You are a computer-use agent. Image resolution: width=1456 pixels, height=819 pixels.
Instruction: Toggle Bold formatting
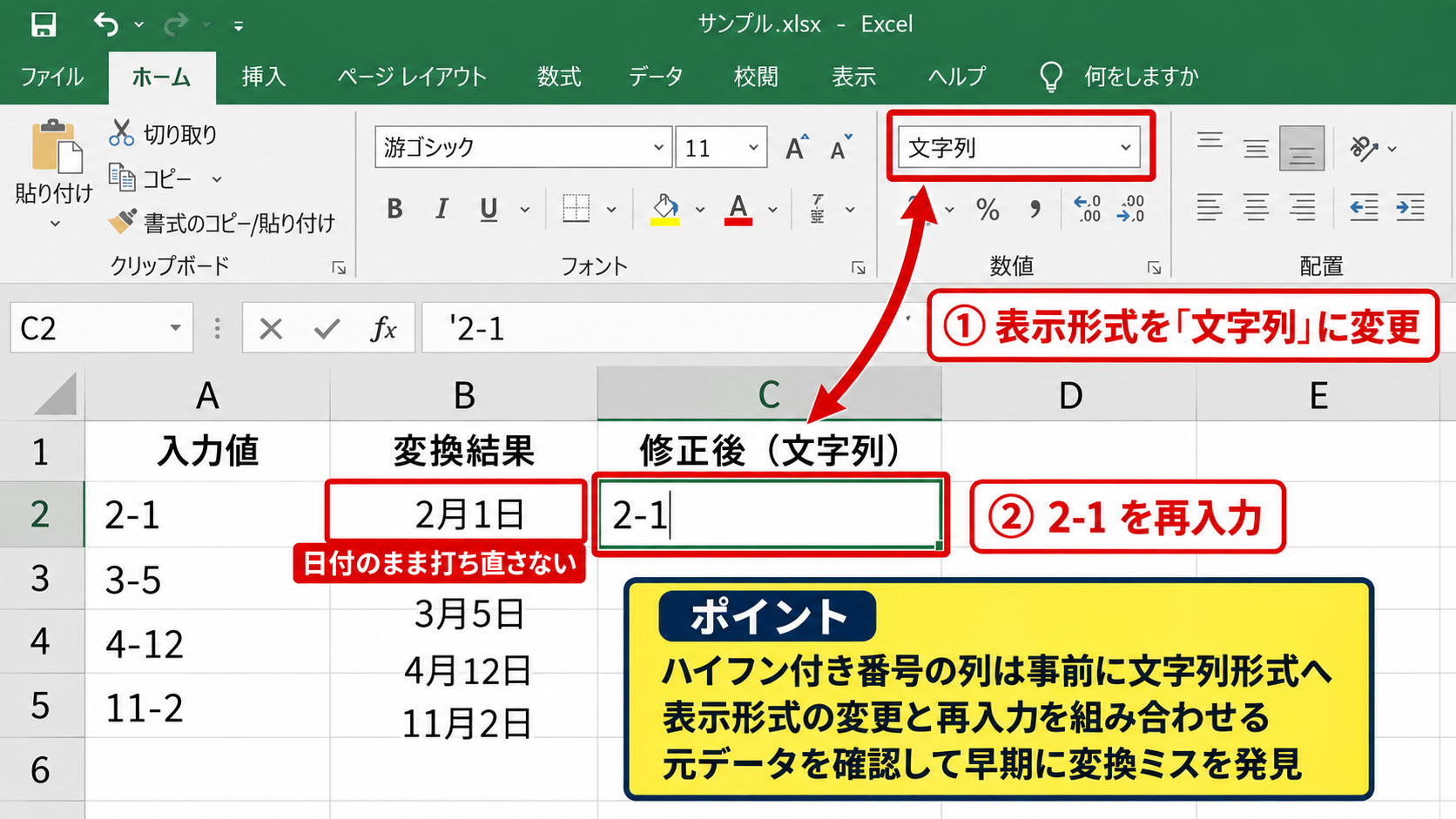(x=394, y=209)
